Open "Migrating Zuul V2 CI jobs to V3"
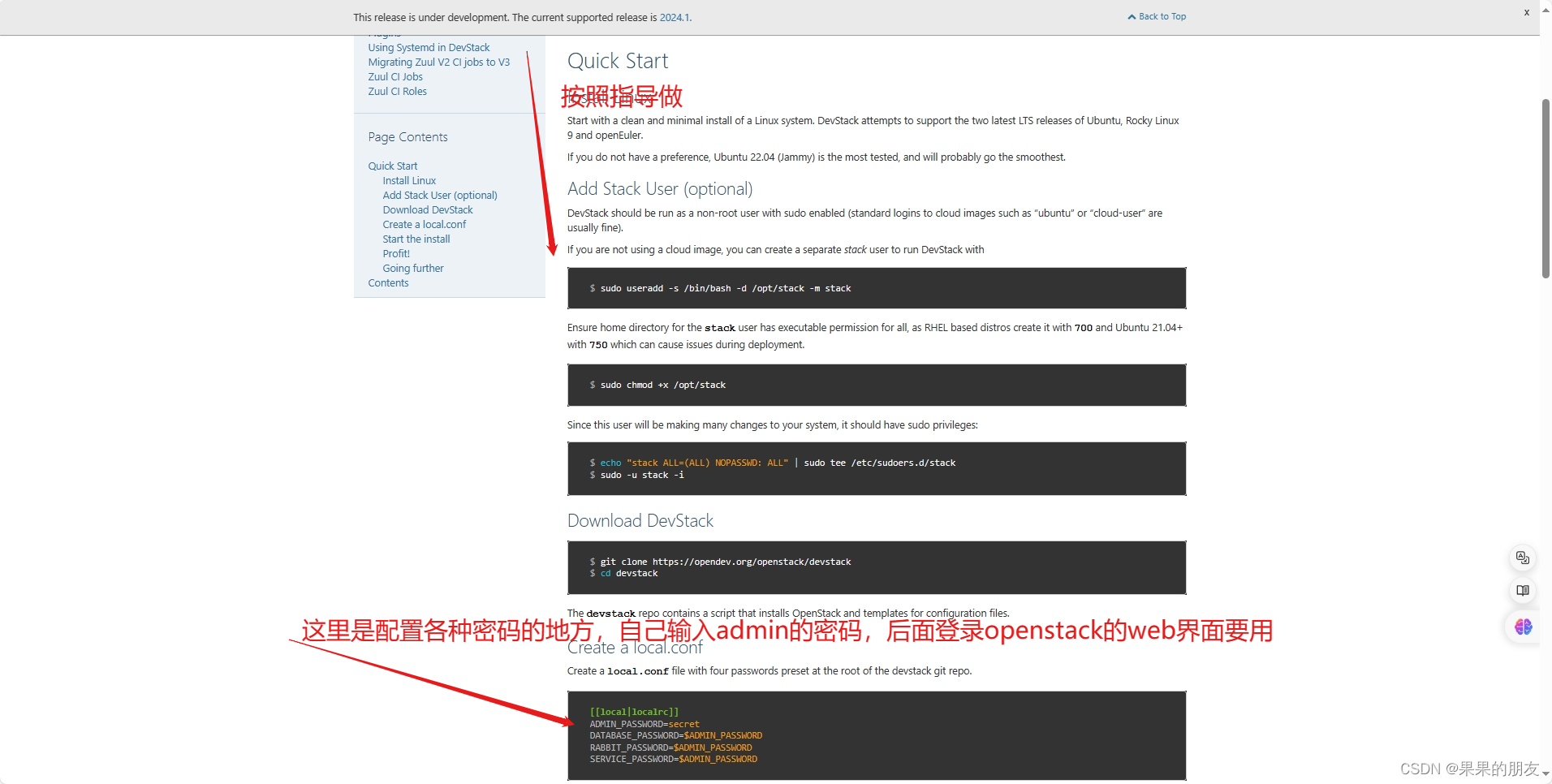Viewport: 1552px width, 784px height. (438, 62)
